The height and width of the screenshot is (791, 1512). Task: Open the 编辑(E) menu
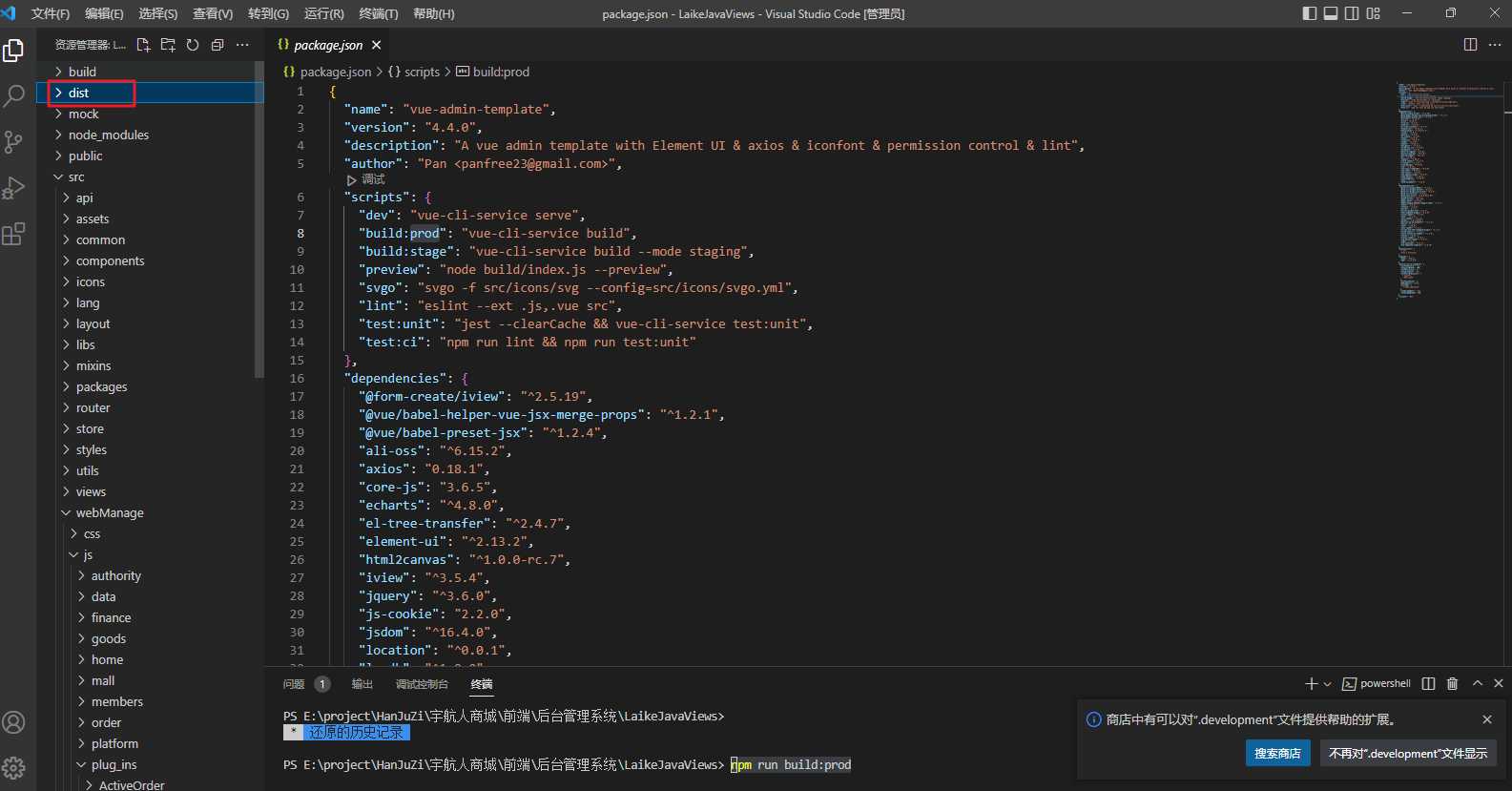(x=104, y=13)
